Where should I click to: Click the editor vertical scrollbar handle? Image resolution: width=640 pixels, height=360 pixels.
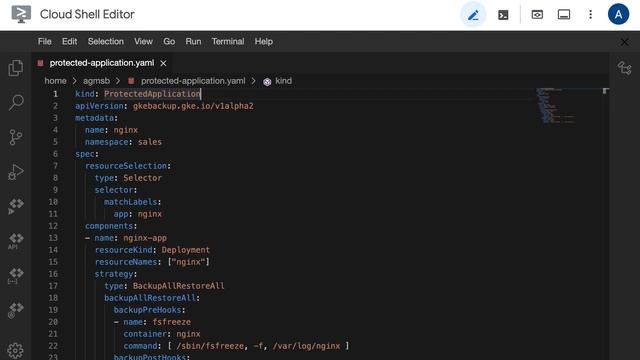click(606, 91)
